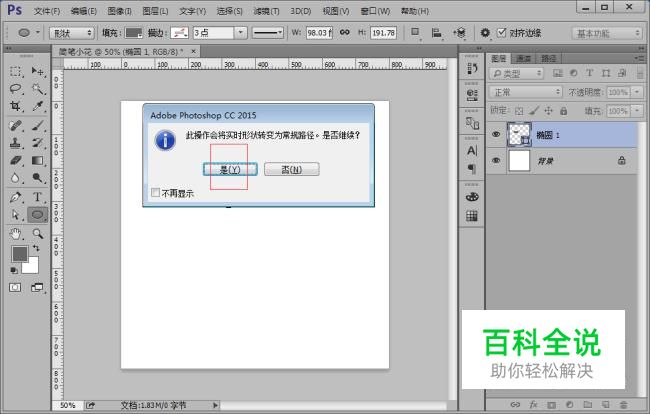Select the Clone Stamp tool
The width and height of the screenshot is (650, 414).
pyautogui.click(x=15, y=143)
